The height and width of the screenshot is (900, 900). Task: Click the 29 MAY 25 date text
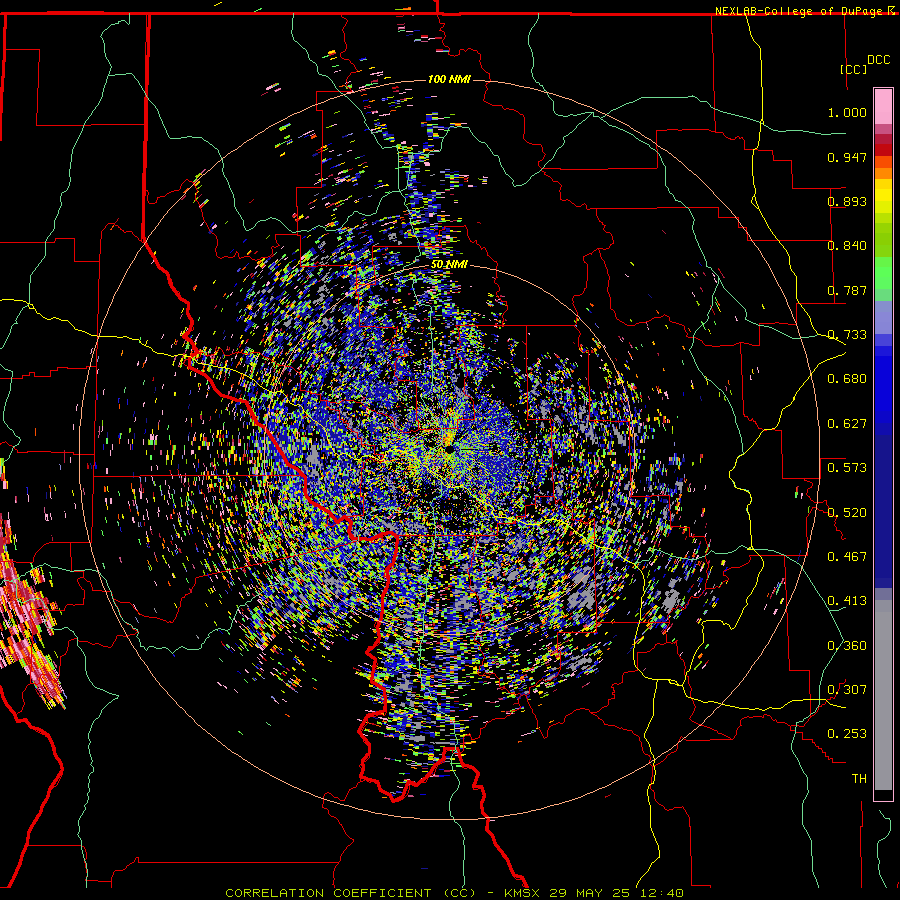[x=589, y=893]
